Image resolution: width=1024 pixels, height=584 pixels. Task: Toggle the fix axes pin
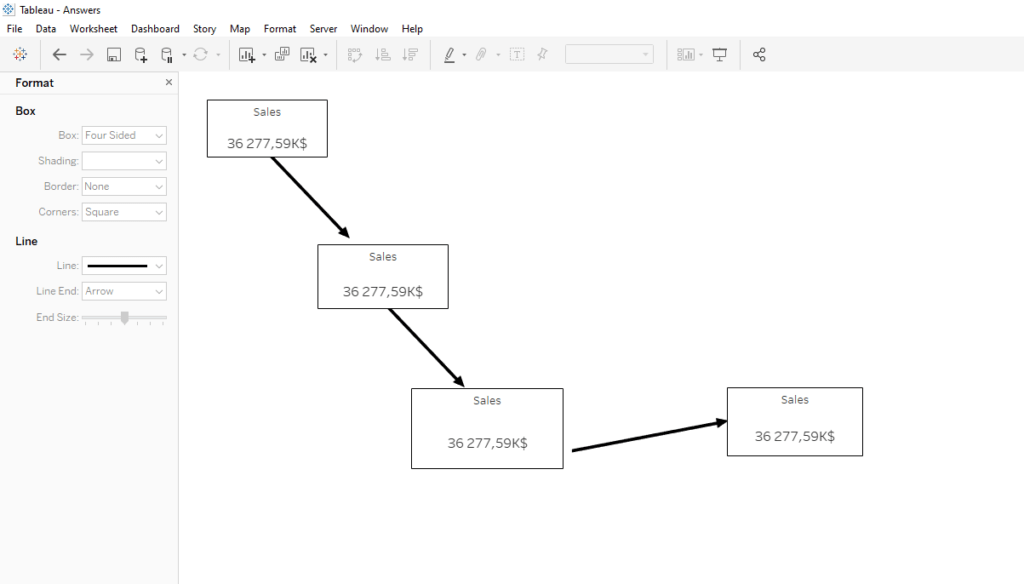pos(543,54)
